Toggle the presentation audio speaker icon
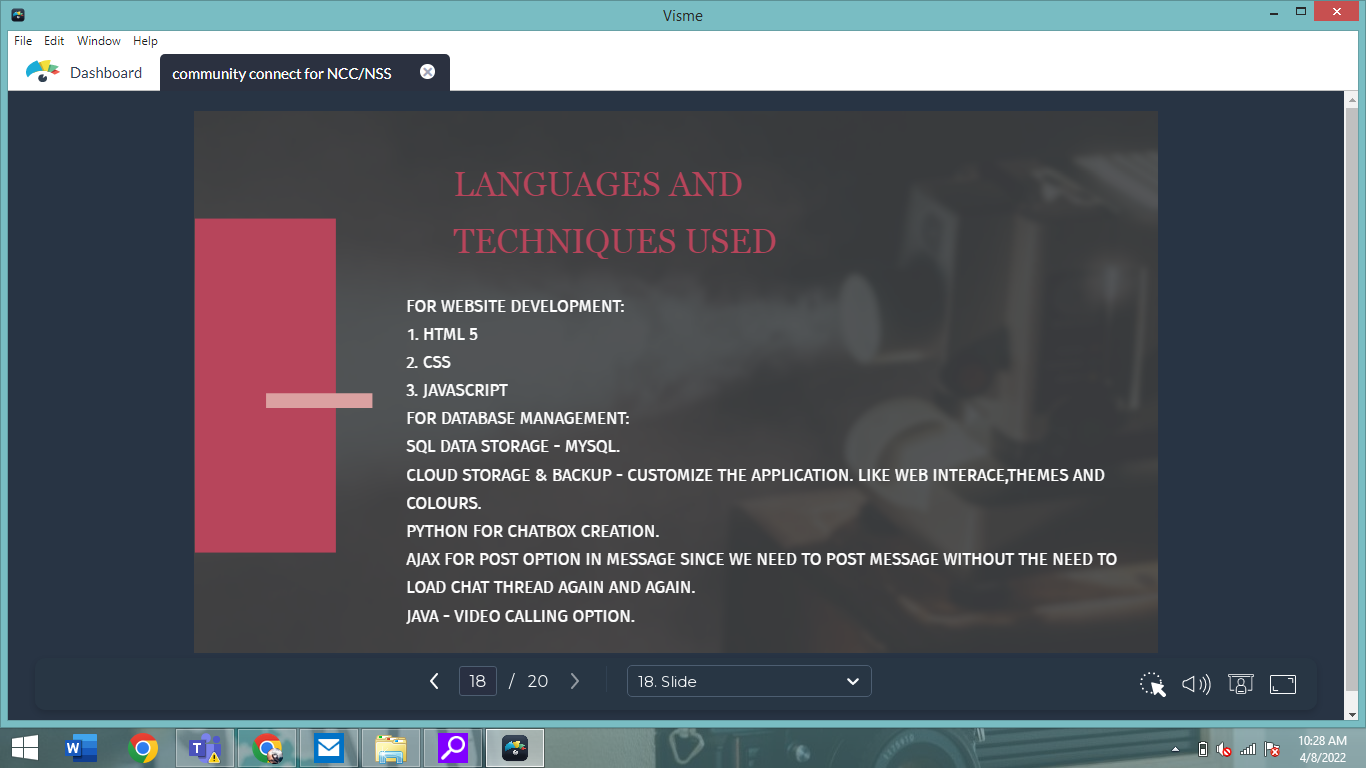The width and height of the screenshot is (1366, 768). coord(1196,684)
